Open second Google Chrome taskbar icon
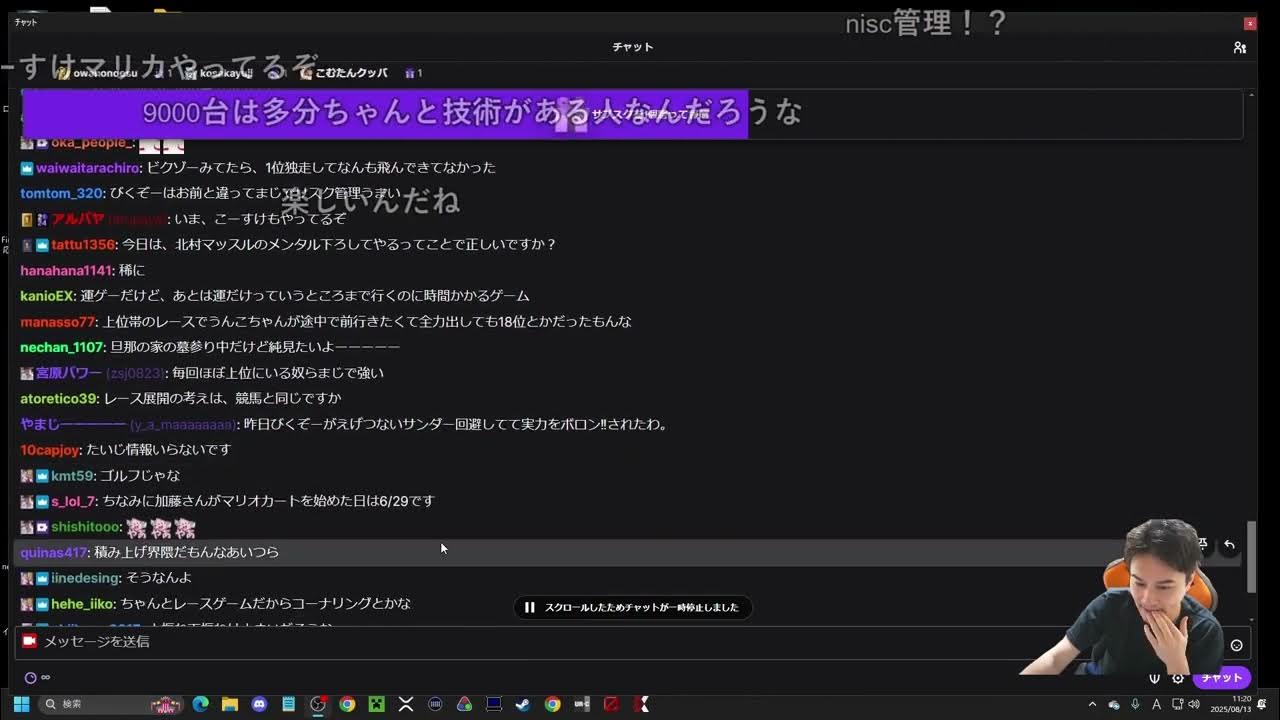Screen dimensions: 1280x720 [552, 704]
